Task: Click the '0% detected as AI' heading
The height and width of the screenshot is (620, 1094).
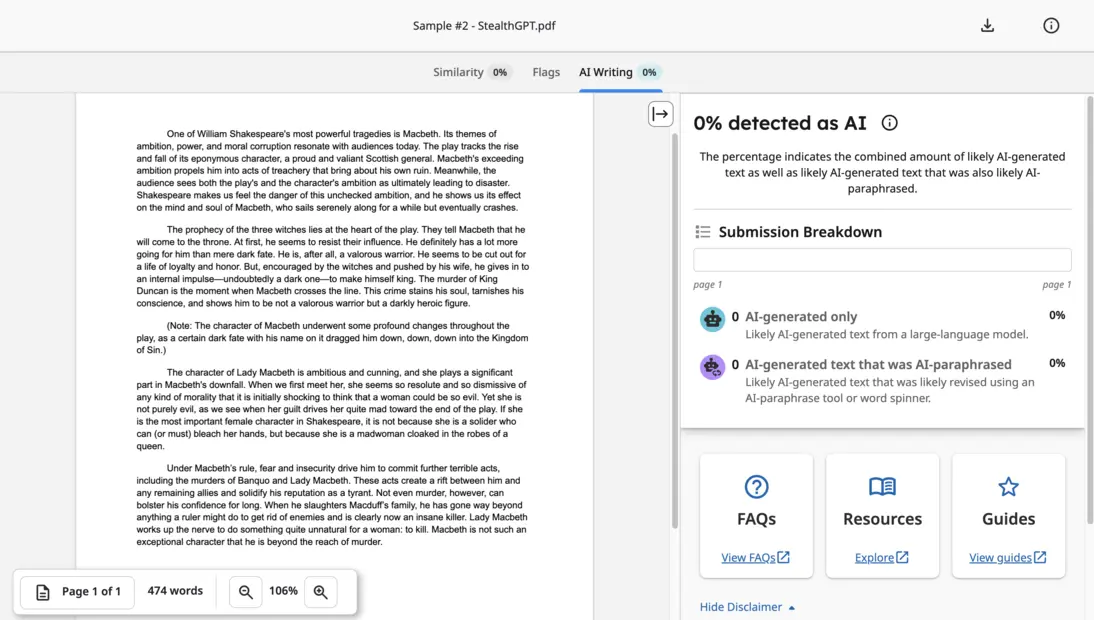Action: point(779,123)
